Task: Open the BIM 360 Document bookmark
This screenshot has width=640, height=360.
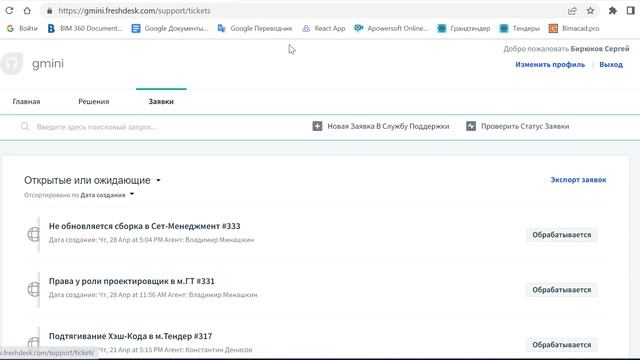Action: pos(85,29)
